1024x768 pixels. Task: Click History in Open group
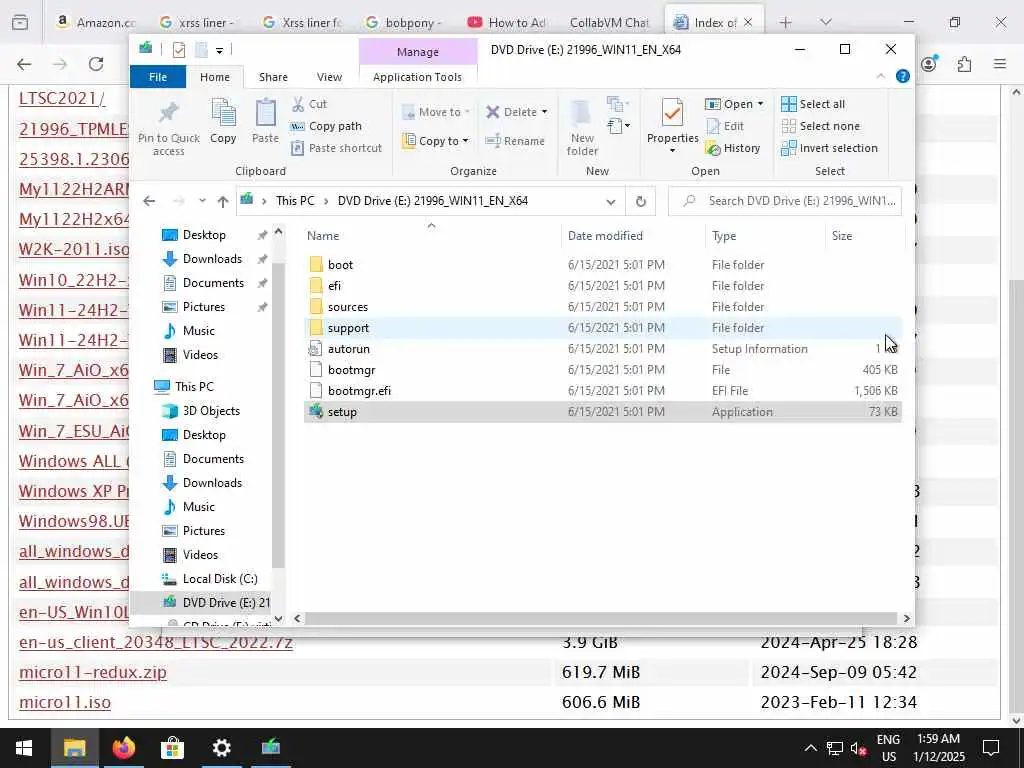[733, 148]
